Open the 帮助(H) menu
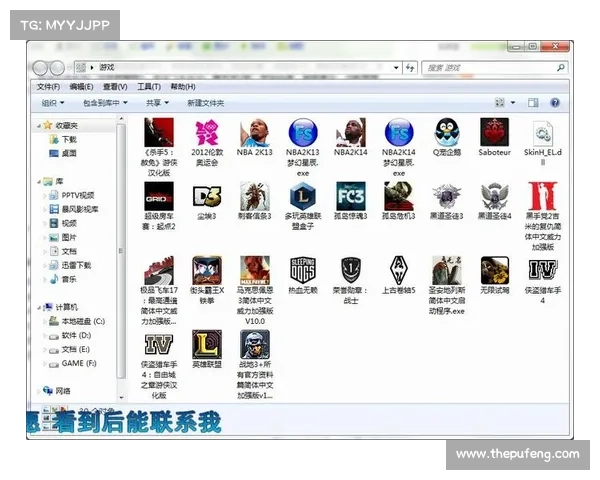Screen dimensions: 600x480 tap(183, 87)
